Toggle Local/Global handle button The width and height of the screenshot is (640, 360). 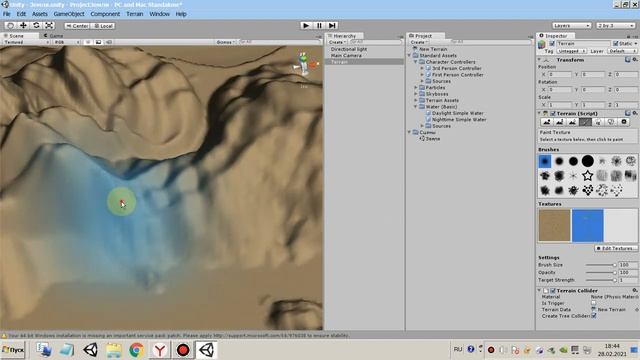[103, 26]
